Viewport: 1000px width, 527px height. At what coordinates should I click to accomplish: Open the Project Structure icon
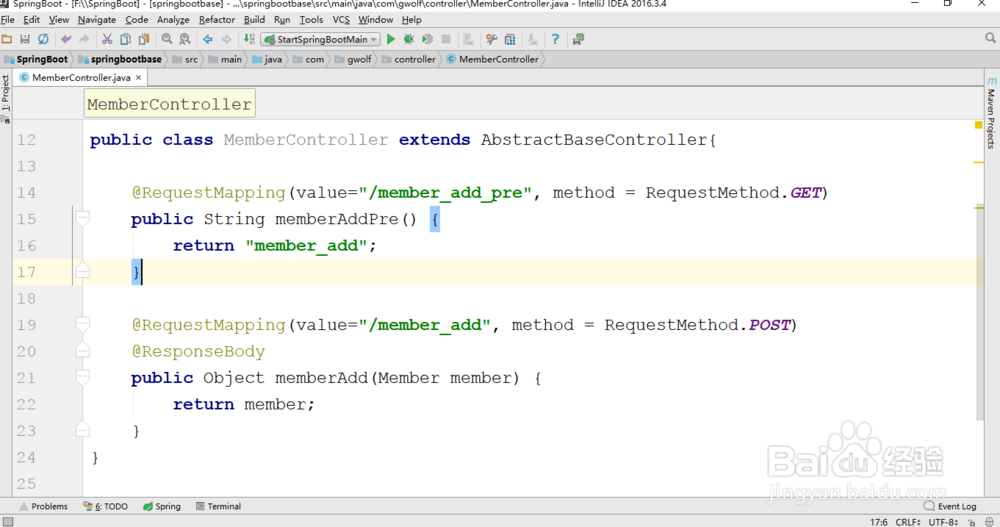click(510, 40)
